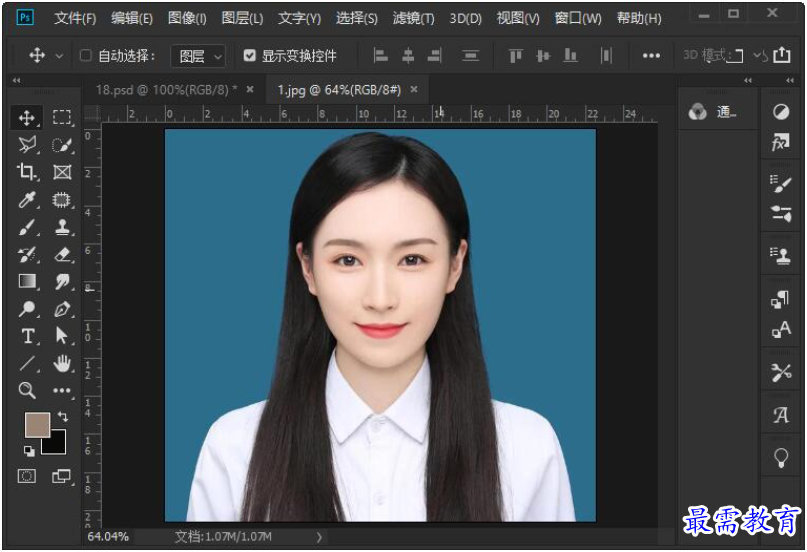Open the Paragraph panel icon

tap(781, 298)
